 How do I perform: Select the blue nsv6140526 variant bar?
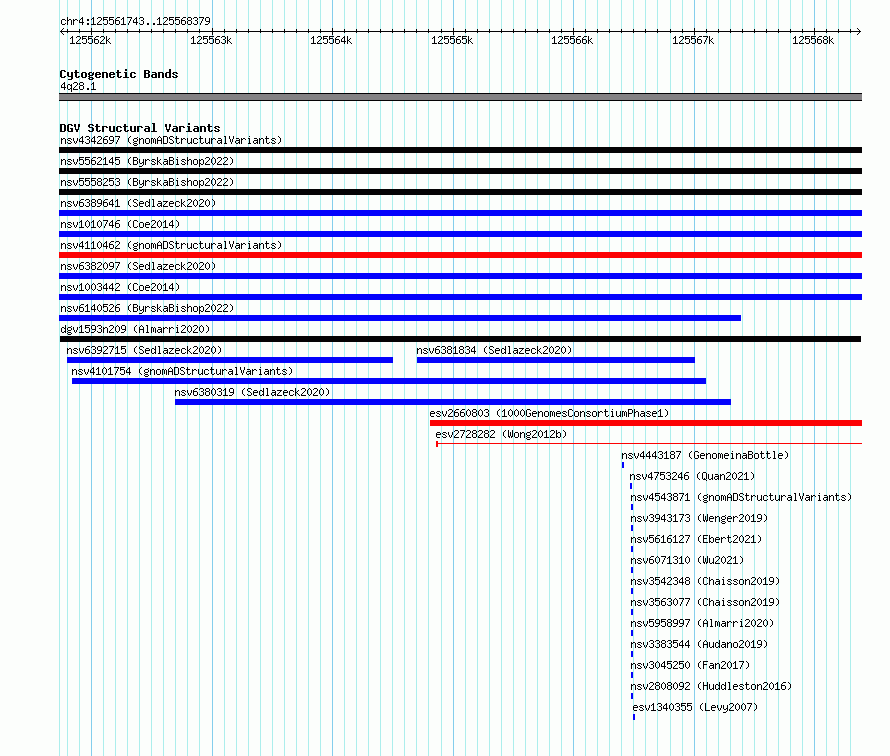pos(400,318)
